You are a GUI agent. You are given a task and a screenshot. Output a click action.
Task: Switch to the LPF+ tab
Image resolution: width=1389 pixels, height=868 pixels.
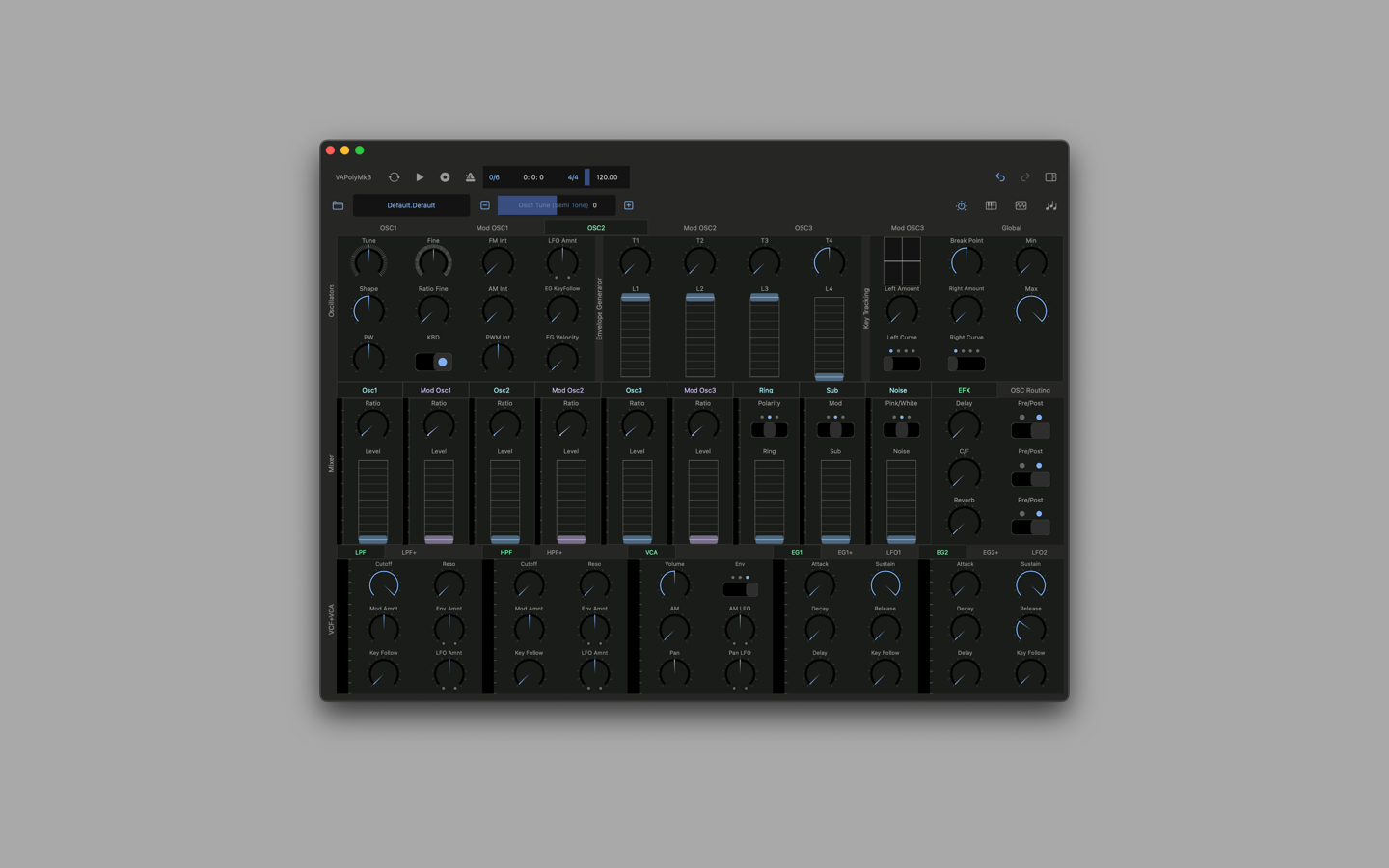pyautogui.click(x=409, y=553)
